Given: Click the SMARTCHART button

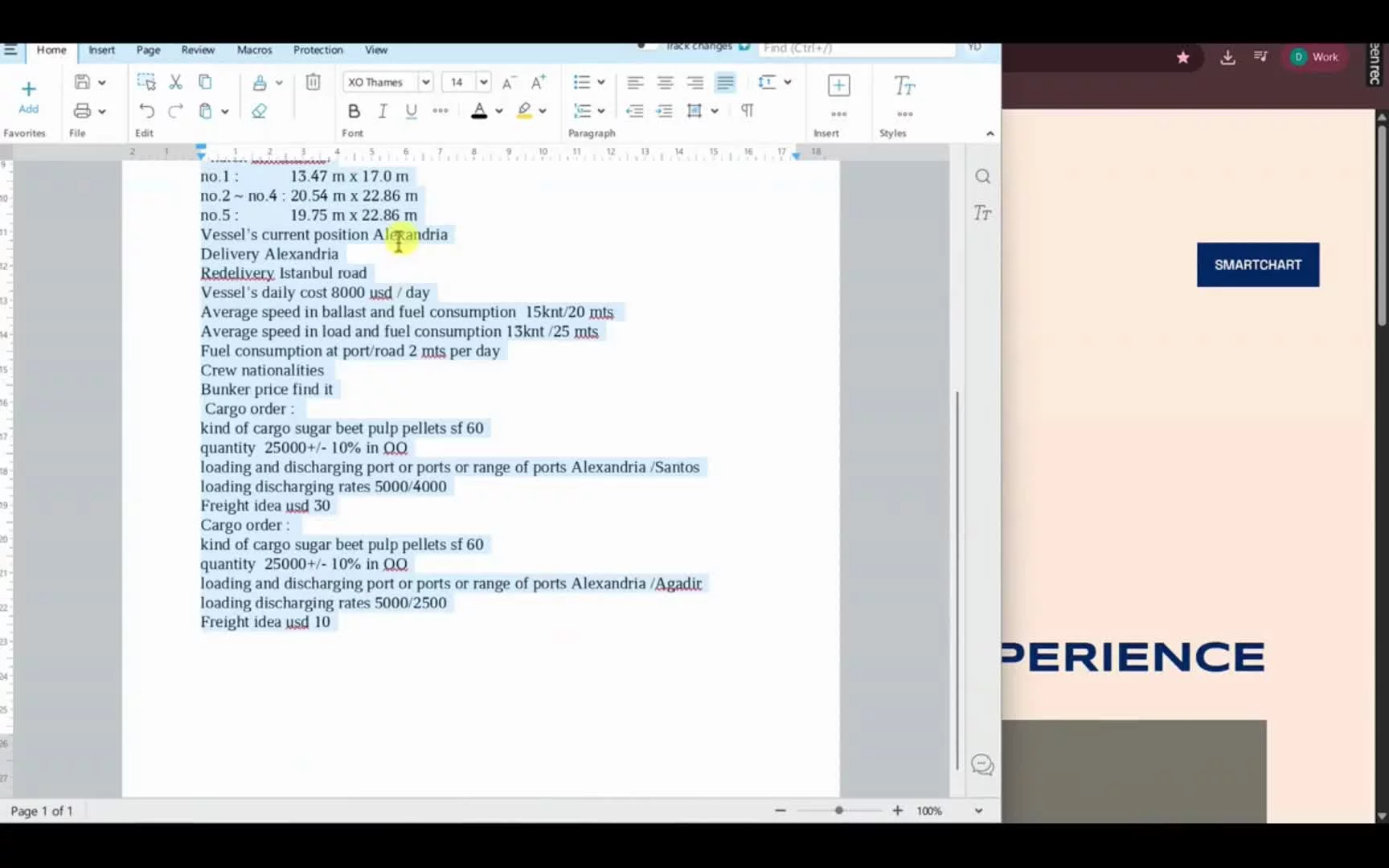Looking at the screenshot, I should pos(1257,264).
